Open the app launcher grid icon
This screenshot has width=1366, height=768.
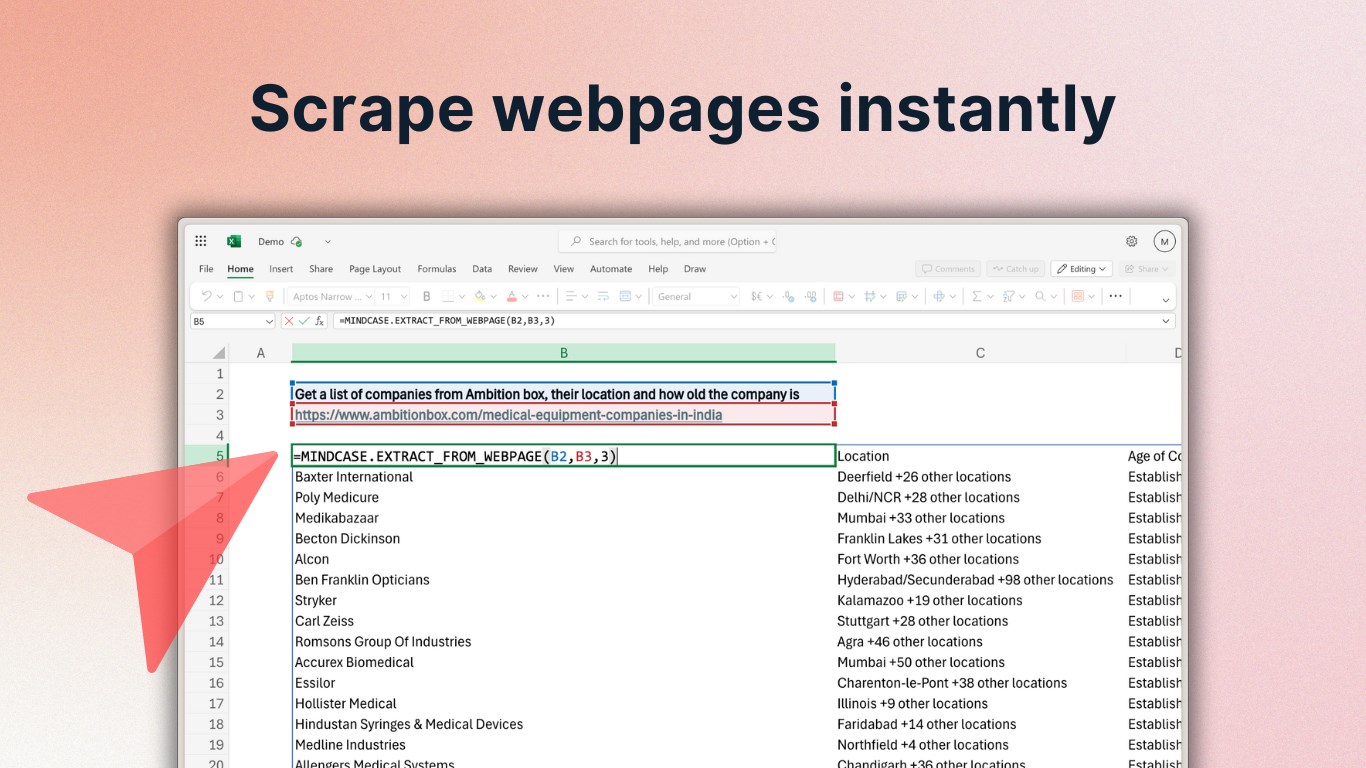coord(201,241)
